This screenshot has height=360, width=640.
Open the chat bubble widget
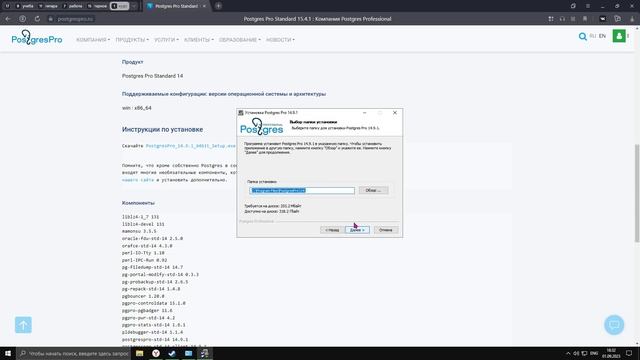click(x=614, y=325)
